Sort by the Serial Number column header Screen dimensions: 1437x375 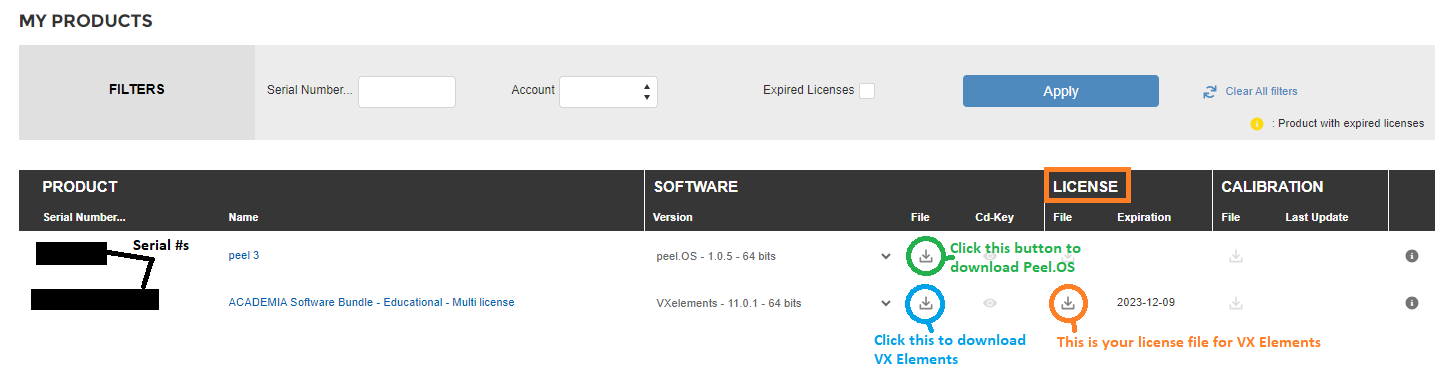(x=84, y=217)
